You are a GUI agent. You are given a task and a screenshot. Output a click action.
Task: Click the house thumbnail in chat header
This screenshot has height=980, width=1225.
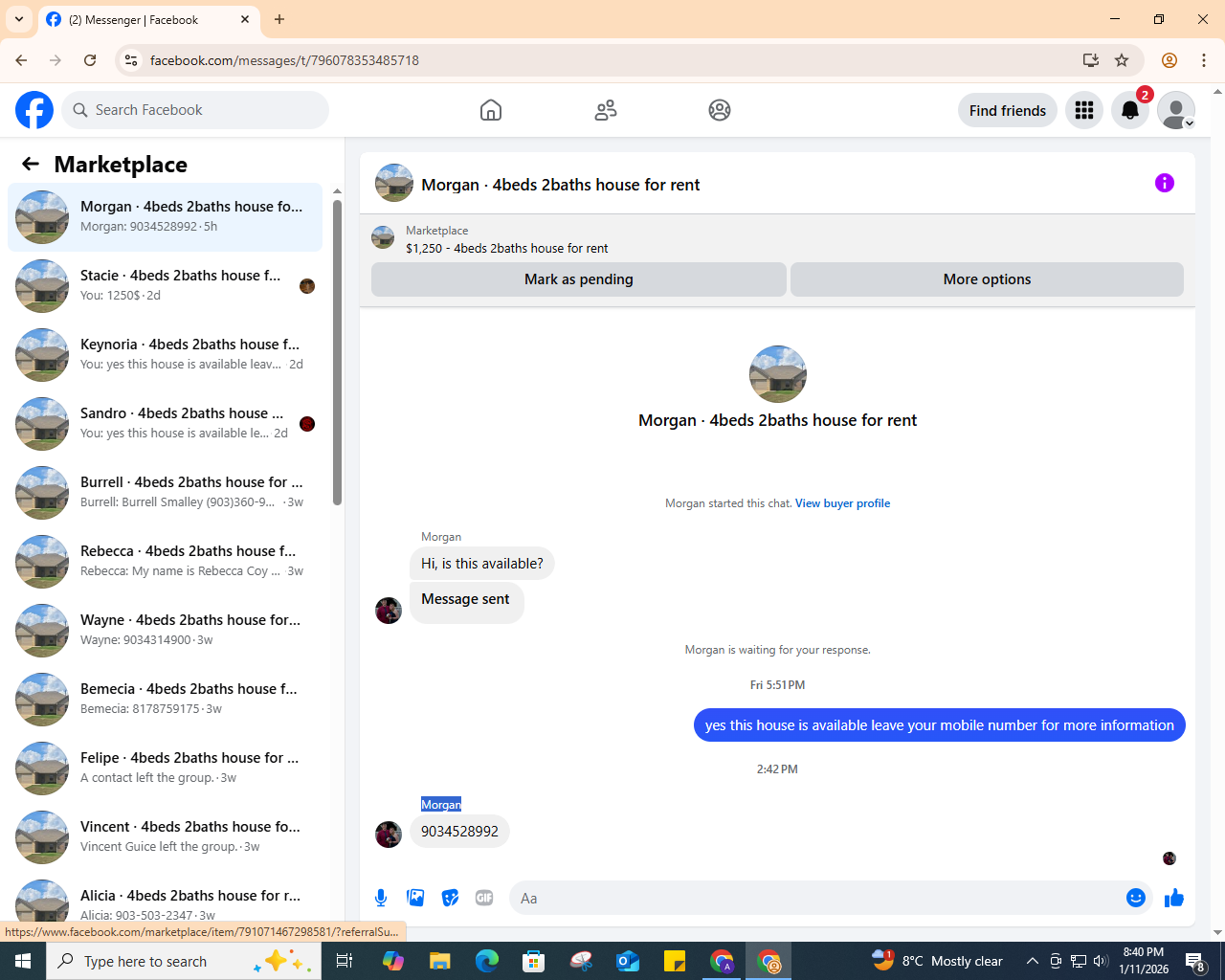394,183
